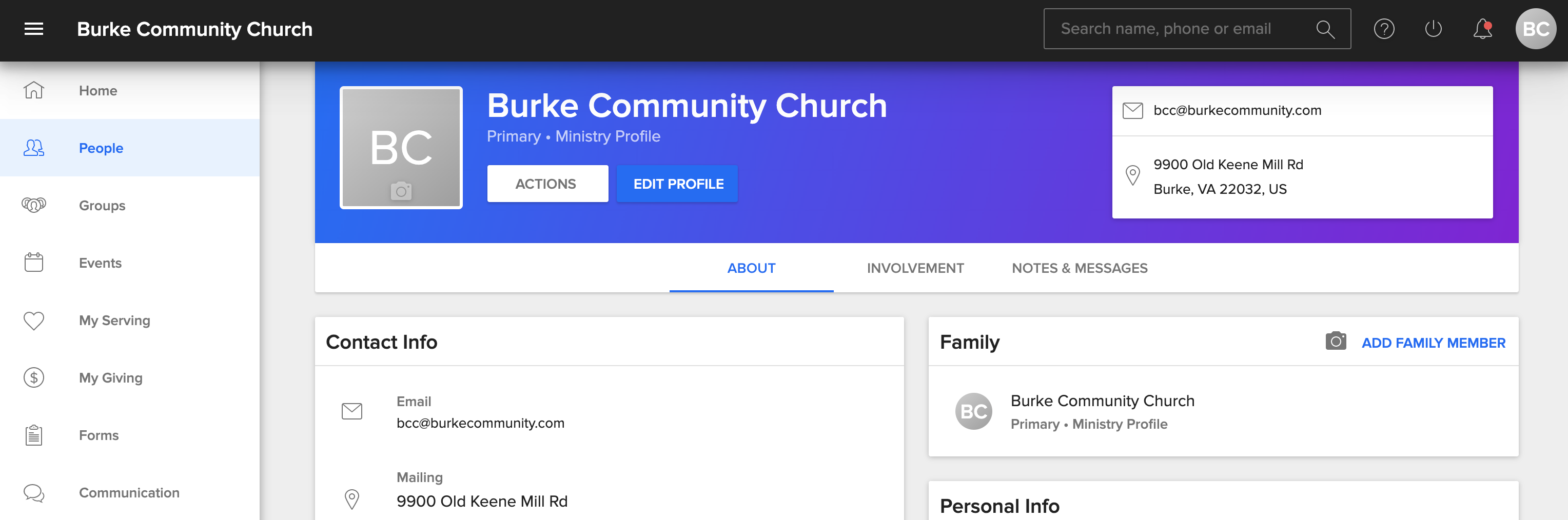This screenshot has height=520, width=1568.
Task: Open Burke Community Church family member entry
Action: (x=1102, y=402)
